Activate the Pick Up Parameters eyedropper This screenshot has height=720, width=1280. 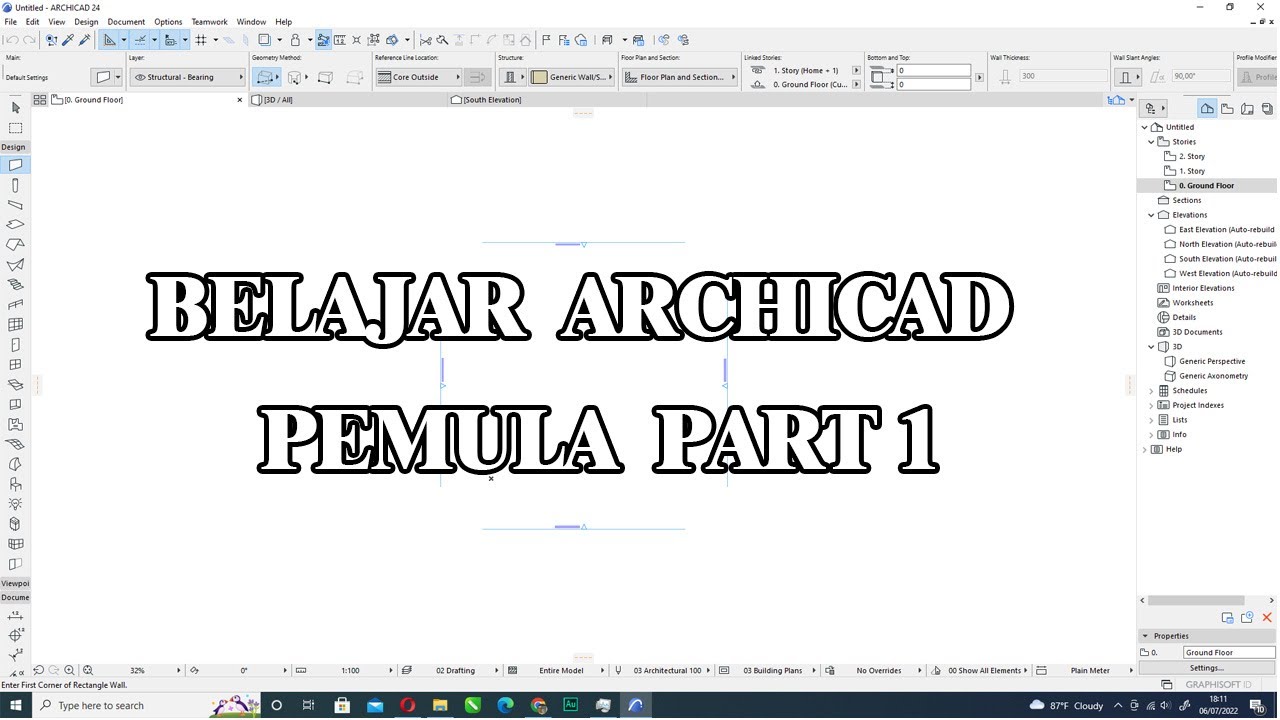click(69, 40)
